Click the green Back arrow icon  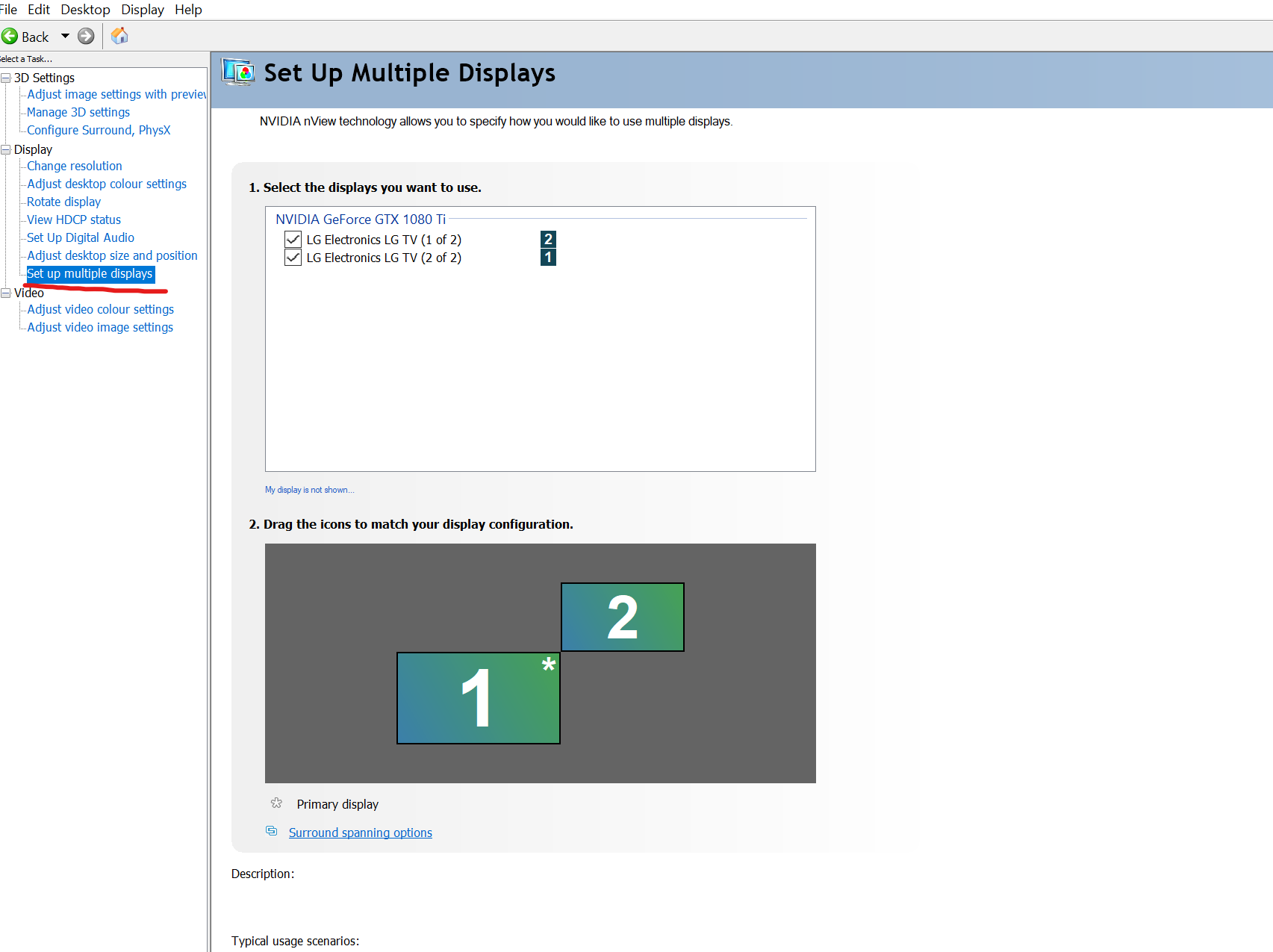pyautogui.click(x=10, y=36)
